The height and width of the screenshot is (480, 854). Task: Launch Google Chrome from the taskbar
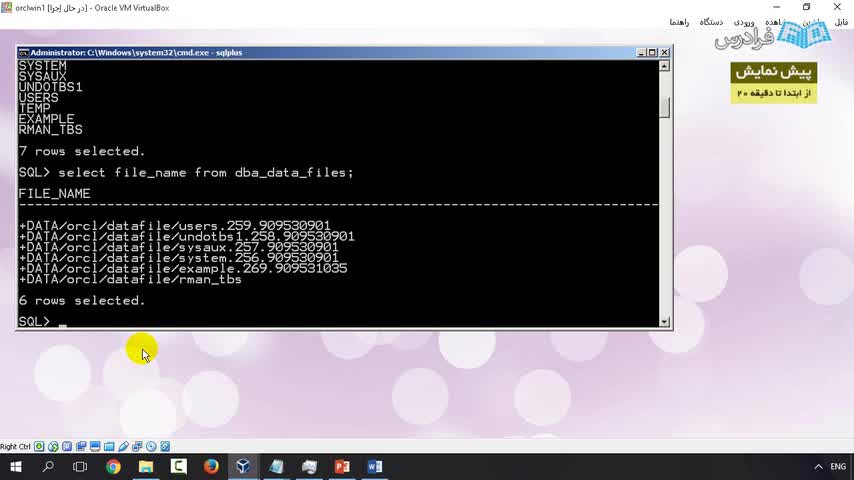113,467
